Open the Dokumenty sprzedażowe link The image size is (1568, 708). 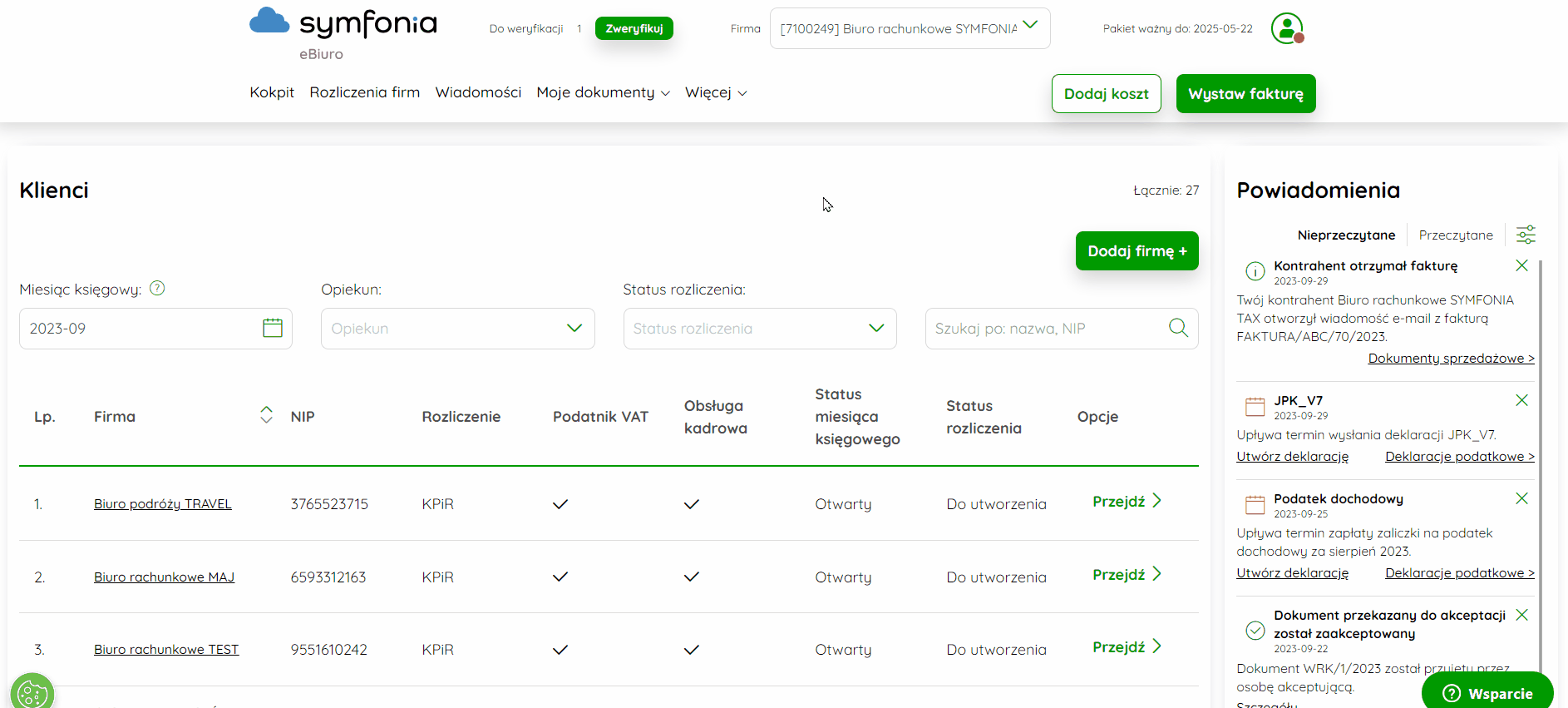pyautogui.click(x=1452, y=359)
